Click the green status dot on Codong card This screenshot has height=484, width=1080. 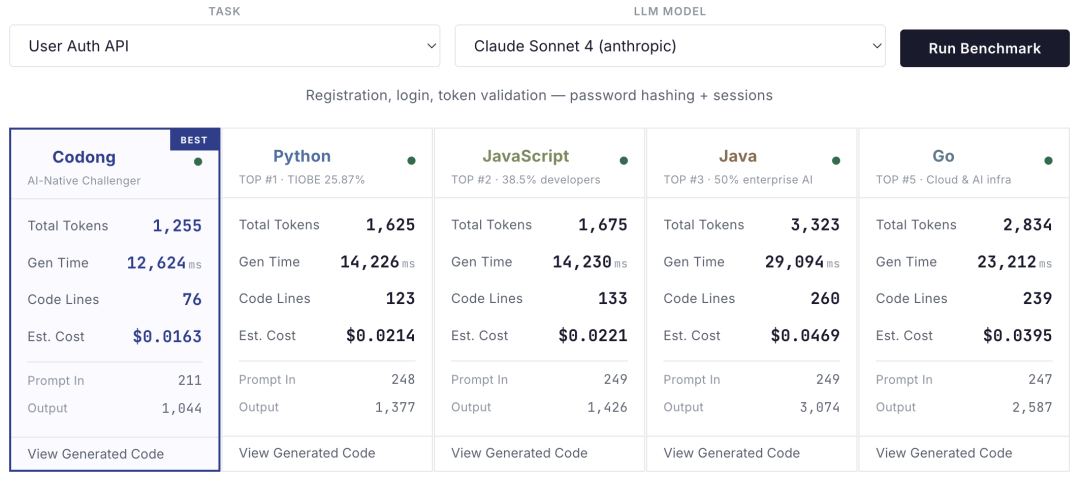click(198, 161)
